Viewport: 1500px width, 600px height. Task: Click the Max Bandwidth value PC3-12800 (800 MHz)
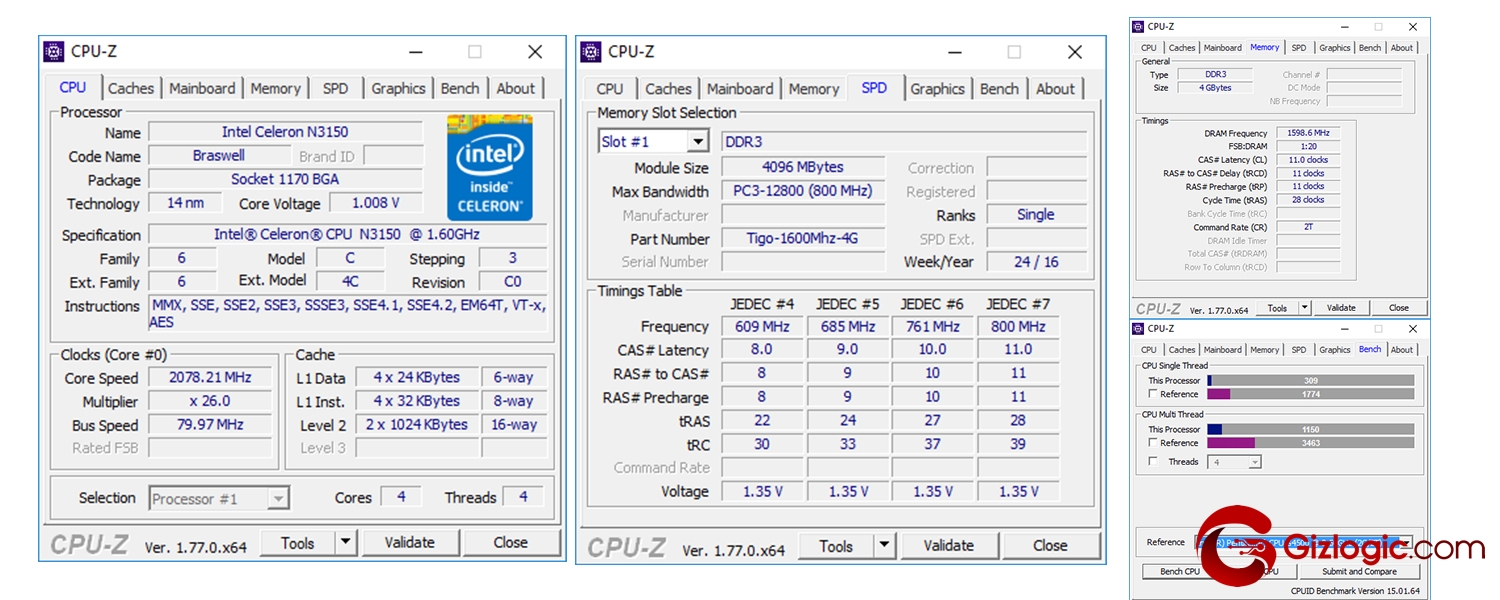(x=802, y=191)
